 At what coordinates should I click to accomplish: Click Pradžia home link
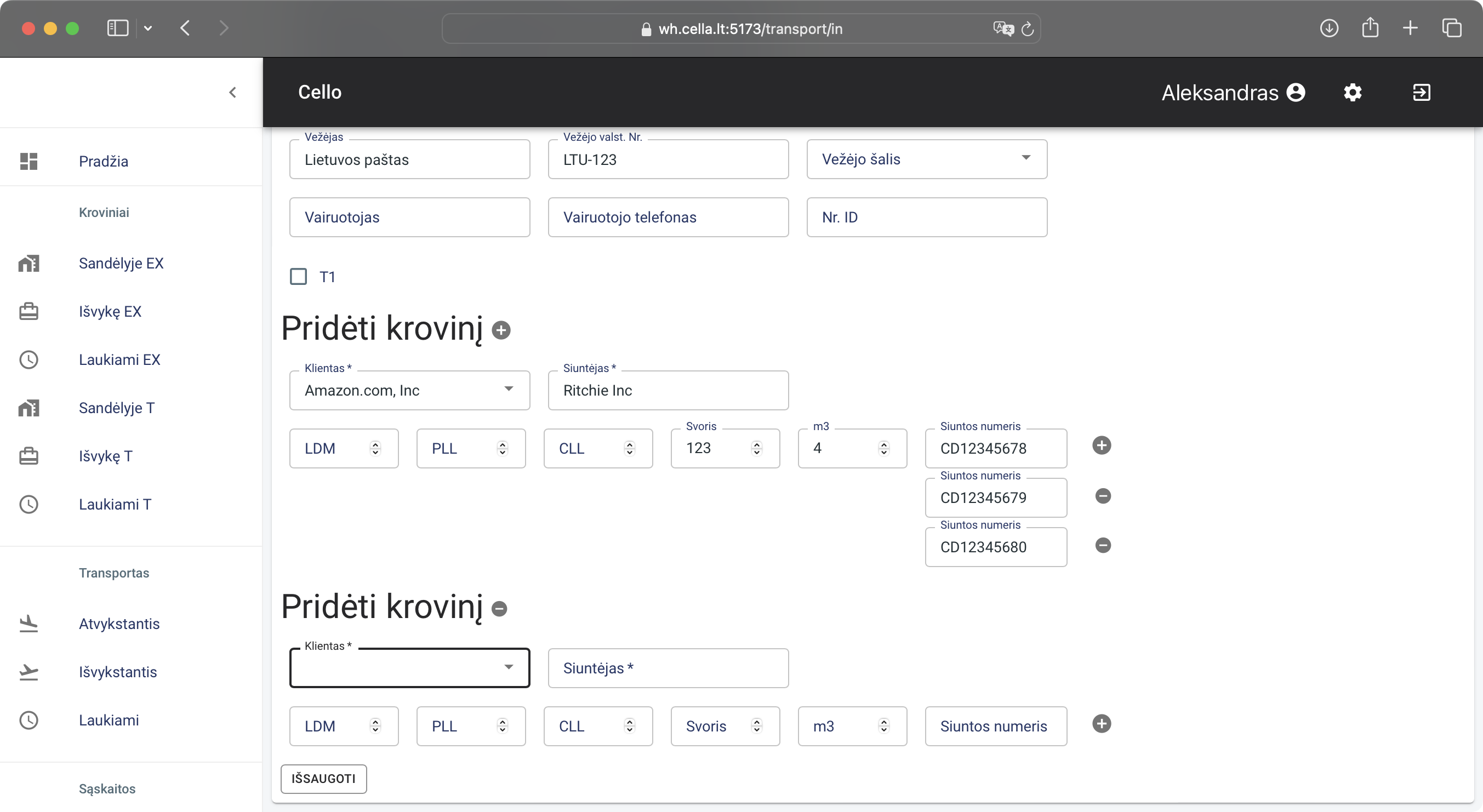(x=104, y=161)
